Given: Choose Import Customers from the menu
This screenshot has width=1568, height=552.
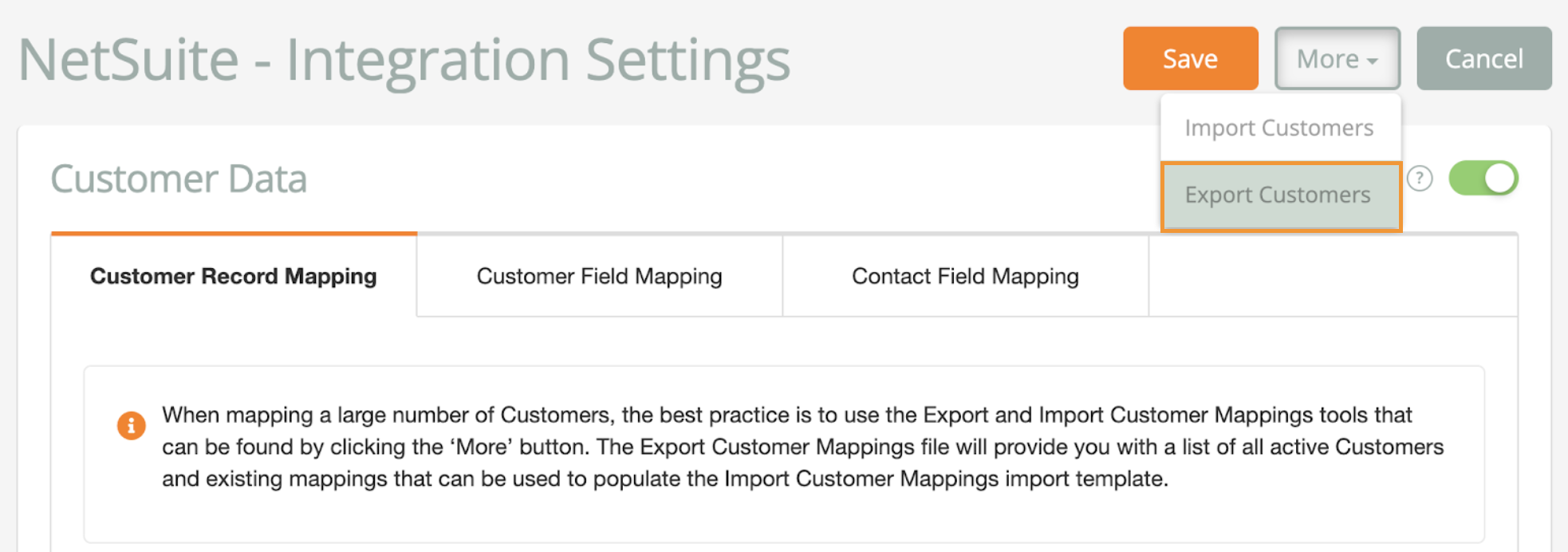Looking at the screenshot, I should click(1280, 128).
